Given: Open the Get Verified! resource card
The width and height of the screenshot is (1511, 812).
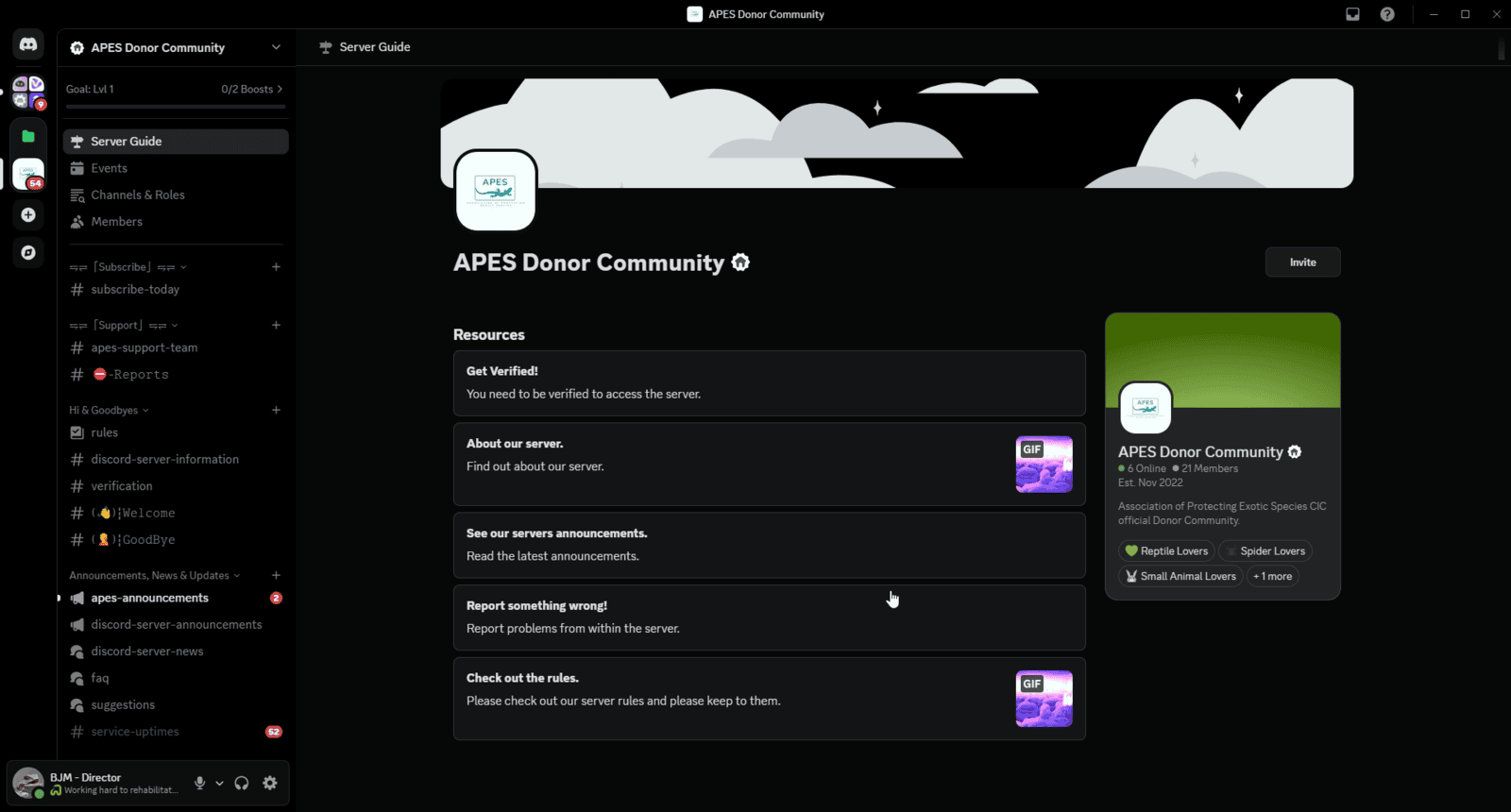Looking at the screenshot, I should coord(770,383).
